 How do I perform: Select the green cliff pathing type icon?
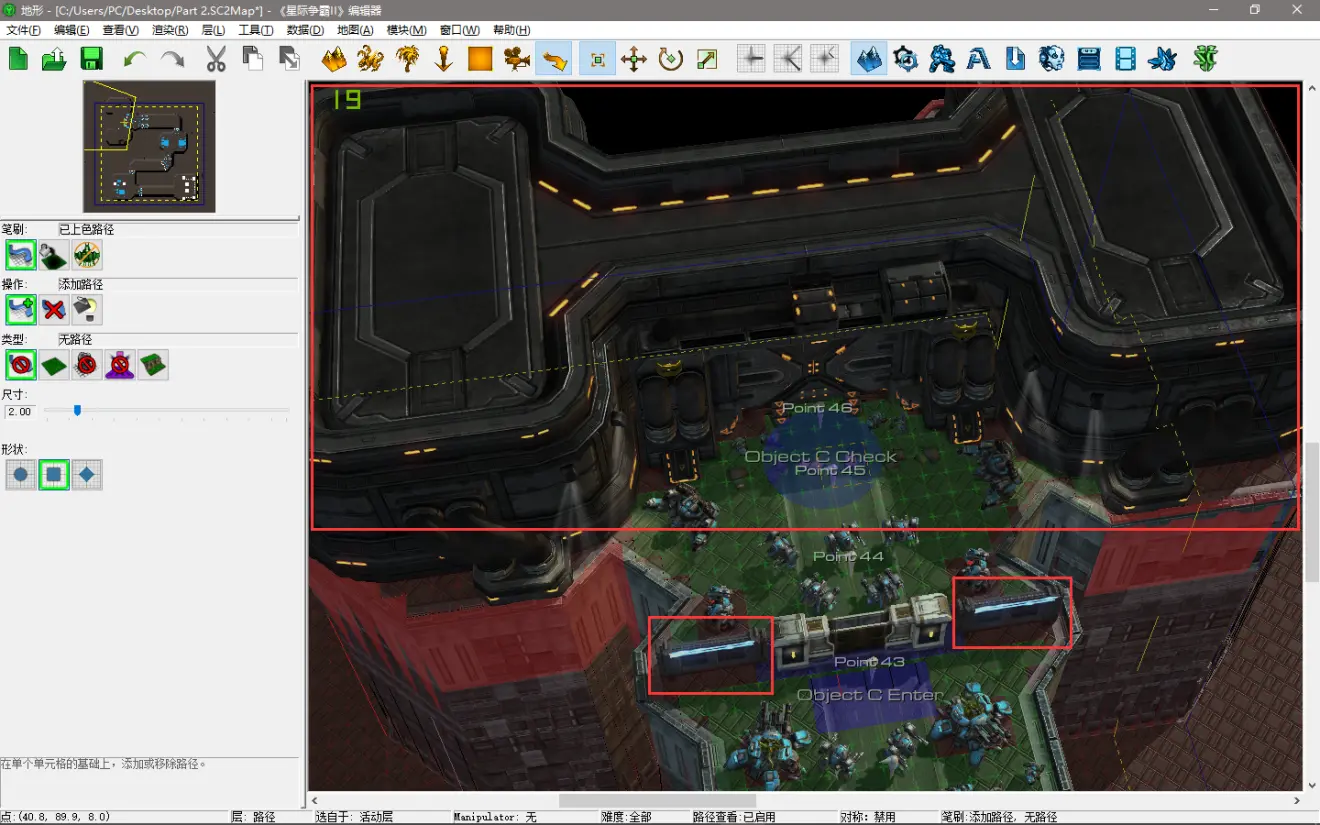click(153, 365)
